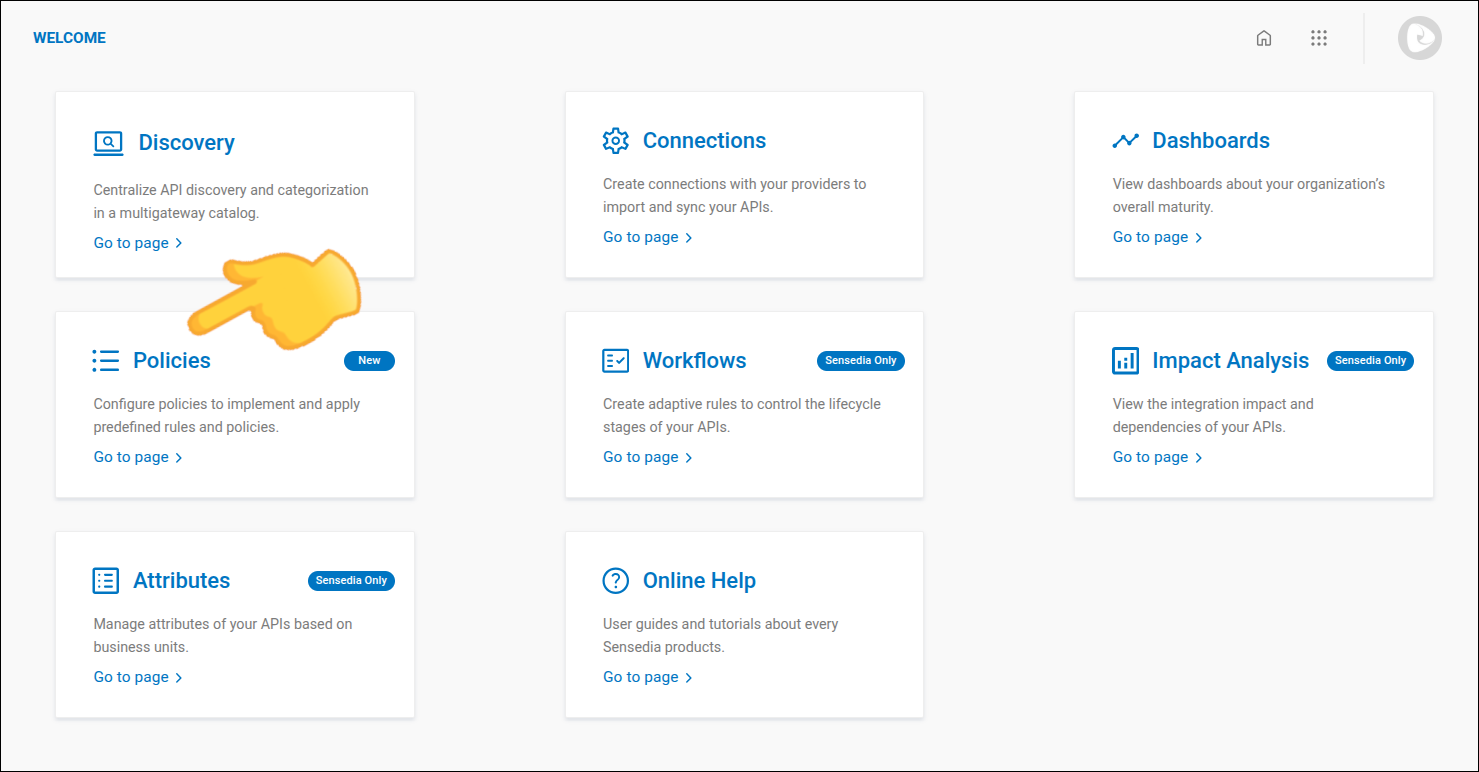Open the Policies page link
Image resolution: width=1479 pixels, height=772 pixels.
(x=131, y=456)
